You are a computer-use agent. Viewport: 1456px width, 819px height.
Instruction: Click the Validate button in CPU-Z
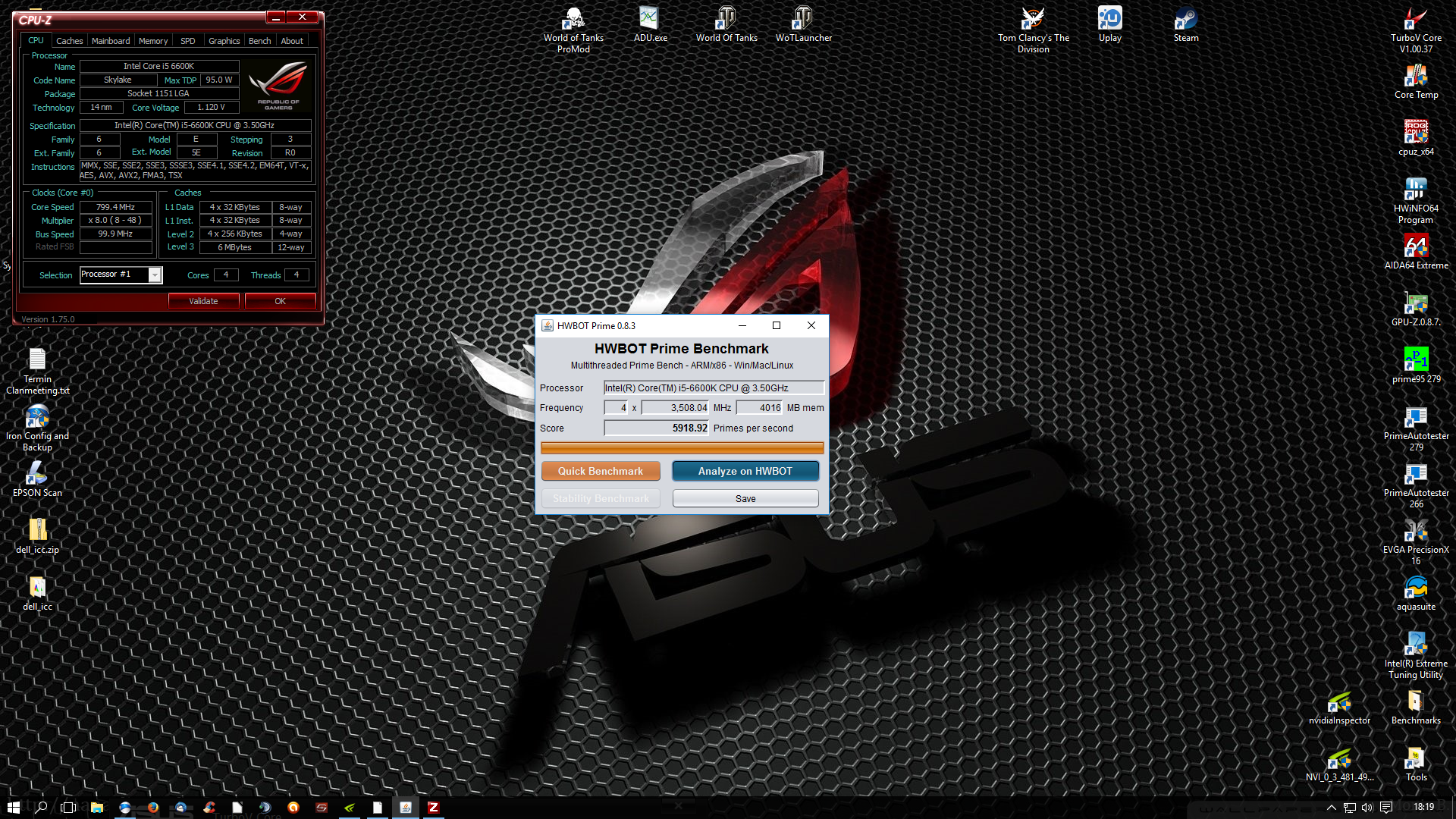[x=203, y=301]
